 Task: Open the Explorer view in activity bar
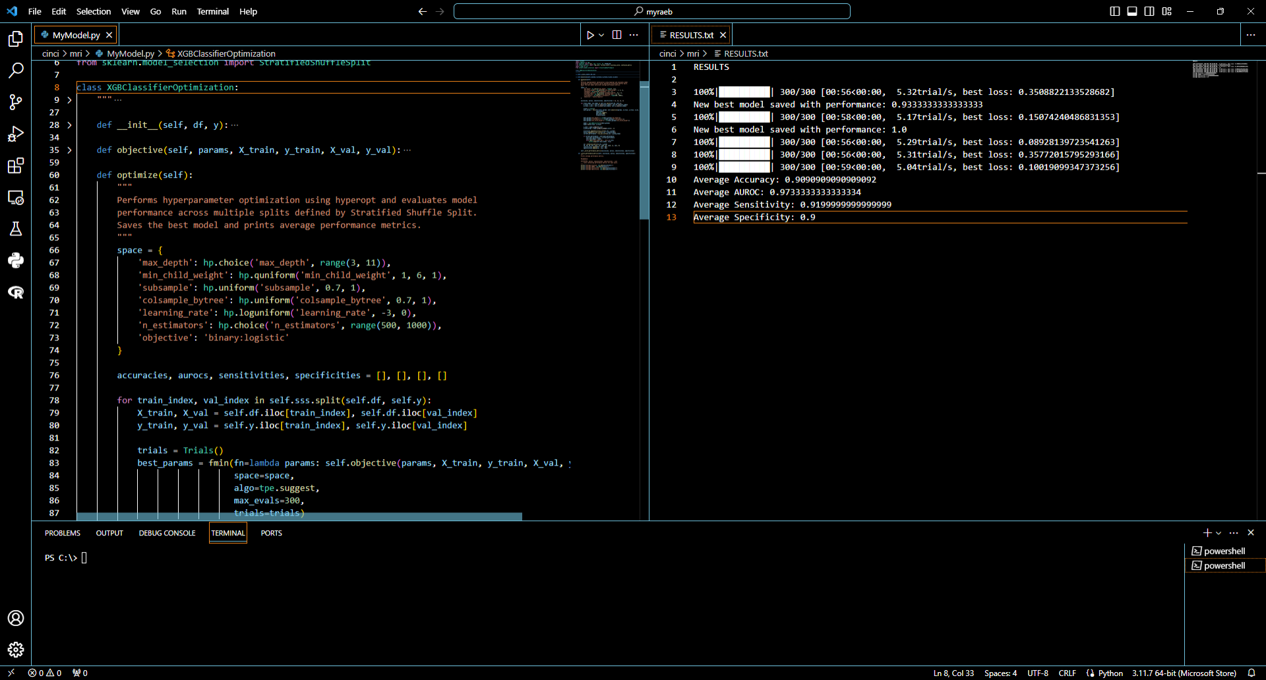point(16,39)
